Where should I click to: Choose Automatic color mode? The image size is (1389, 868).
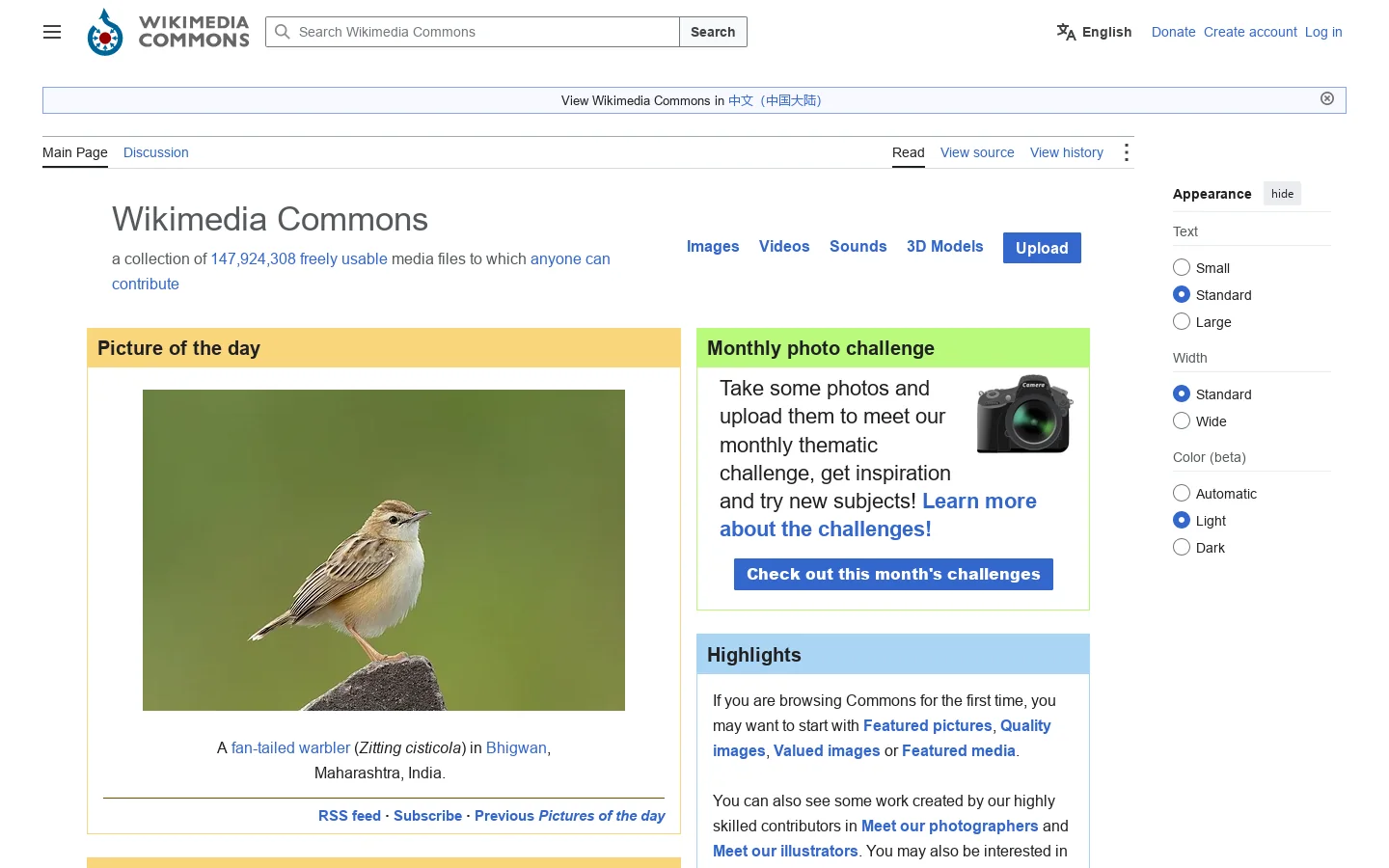pyautogui.click(x=1182, y=493)
